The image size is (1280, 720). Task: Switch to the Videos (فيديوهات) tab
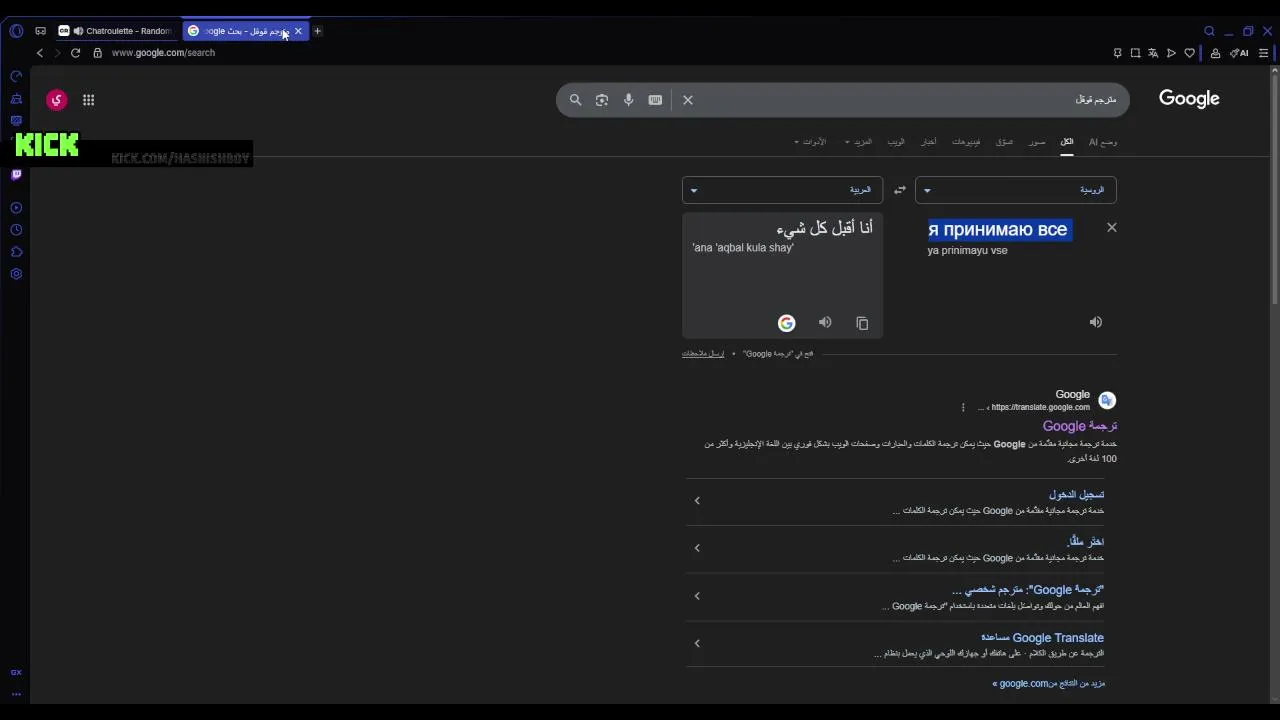966,142
